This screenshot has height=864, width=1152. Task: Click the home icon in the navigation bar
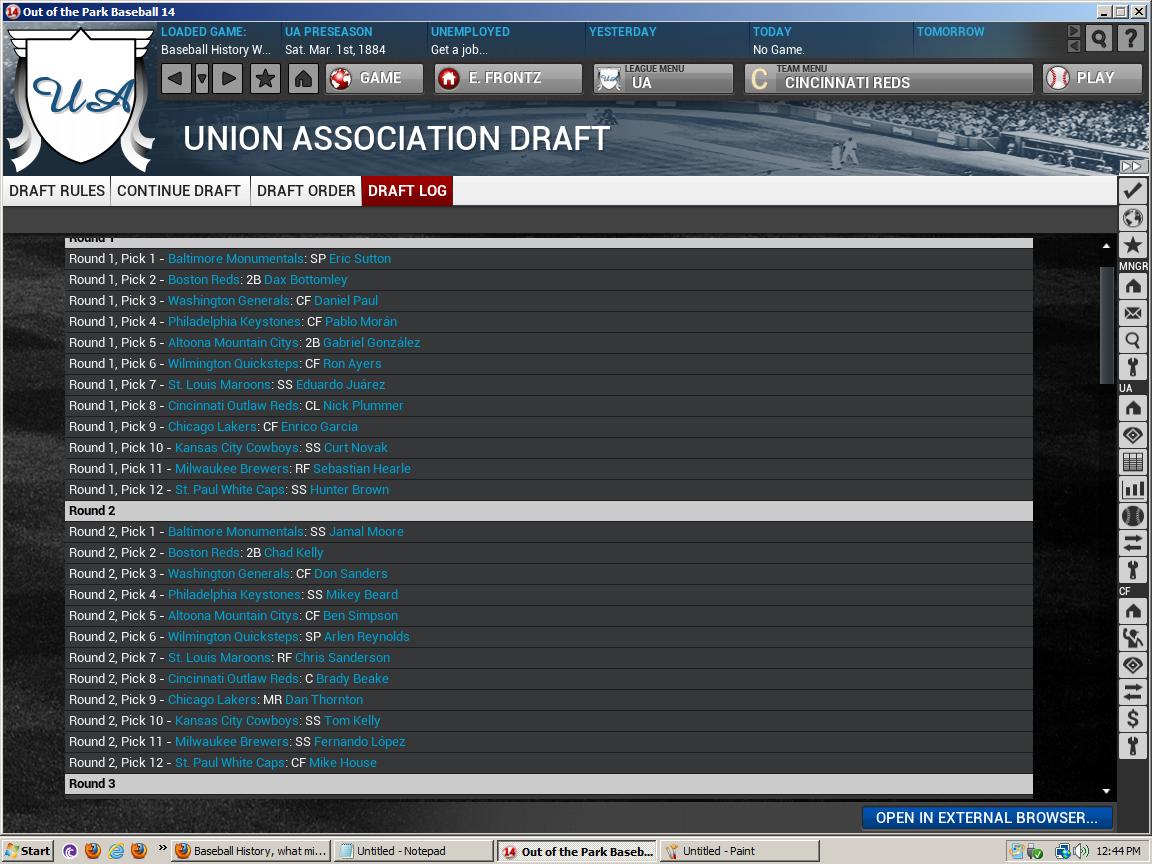(305, 78)
